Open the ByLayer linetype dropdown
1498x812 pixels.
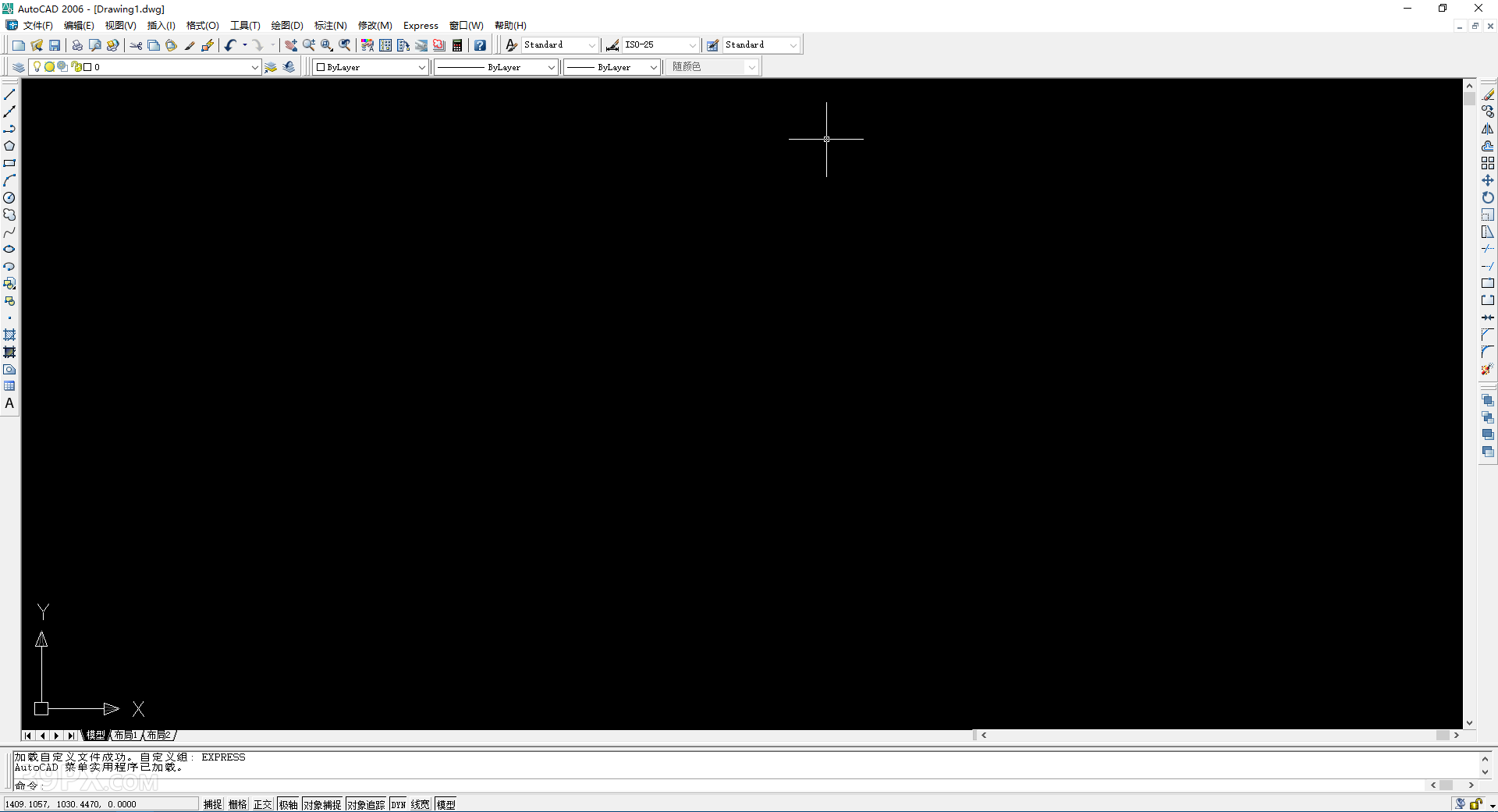click(x=550, y=67)
